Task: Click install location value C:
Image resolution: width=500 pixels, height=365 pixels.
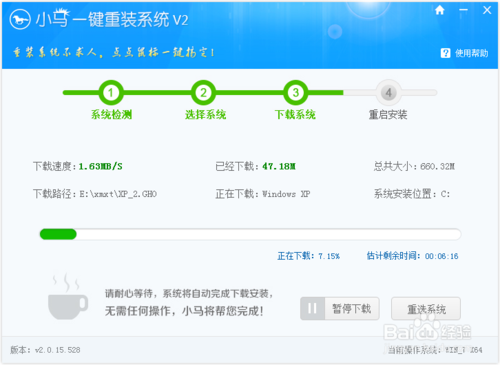Action: click(445, 194)
